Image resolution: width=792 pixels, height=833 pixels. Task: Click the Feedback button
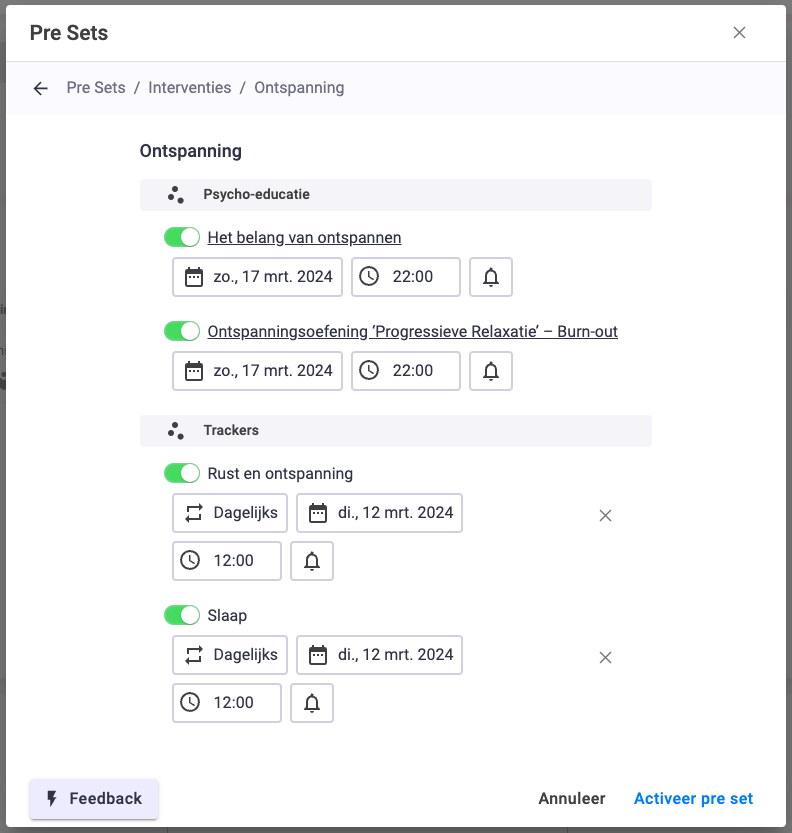[94, 798]
